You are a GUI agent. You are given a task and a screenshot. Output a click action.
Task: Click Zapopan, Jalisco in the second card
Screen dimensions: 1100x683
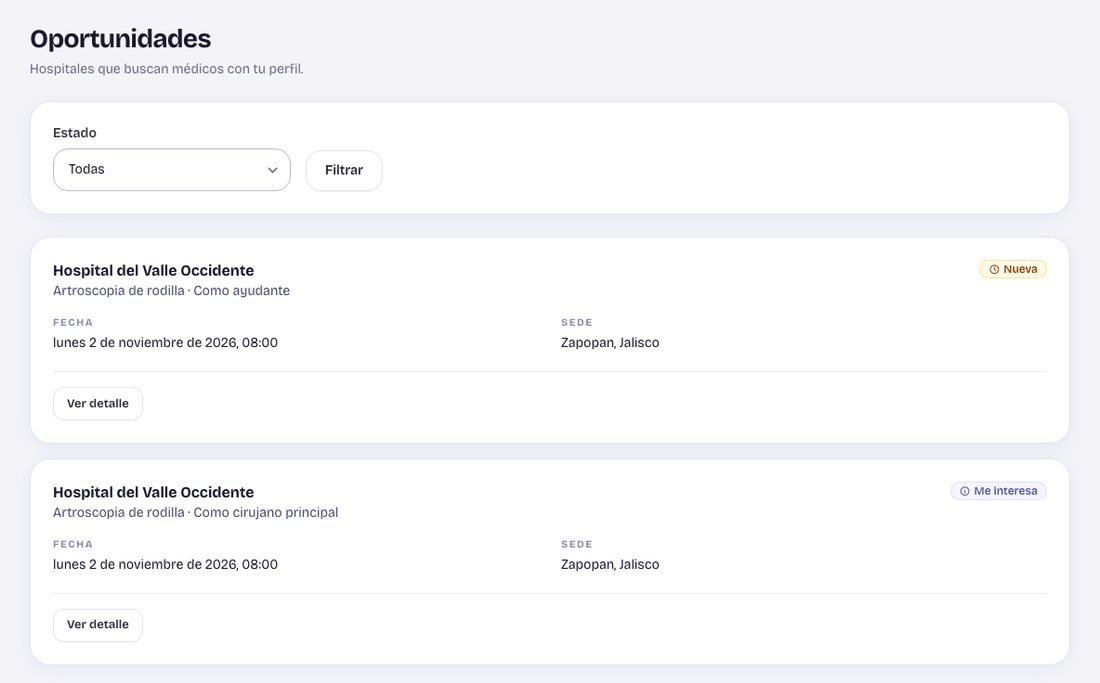click(x=610, y=564)
